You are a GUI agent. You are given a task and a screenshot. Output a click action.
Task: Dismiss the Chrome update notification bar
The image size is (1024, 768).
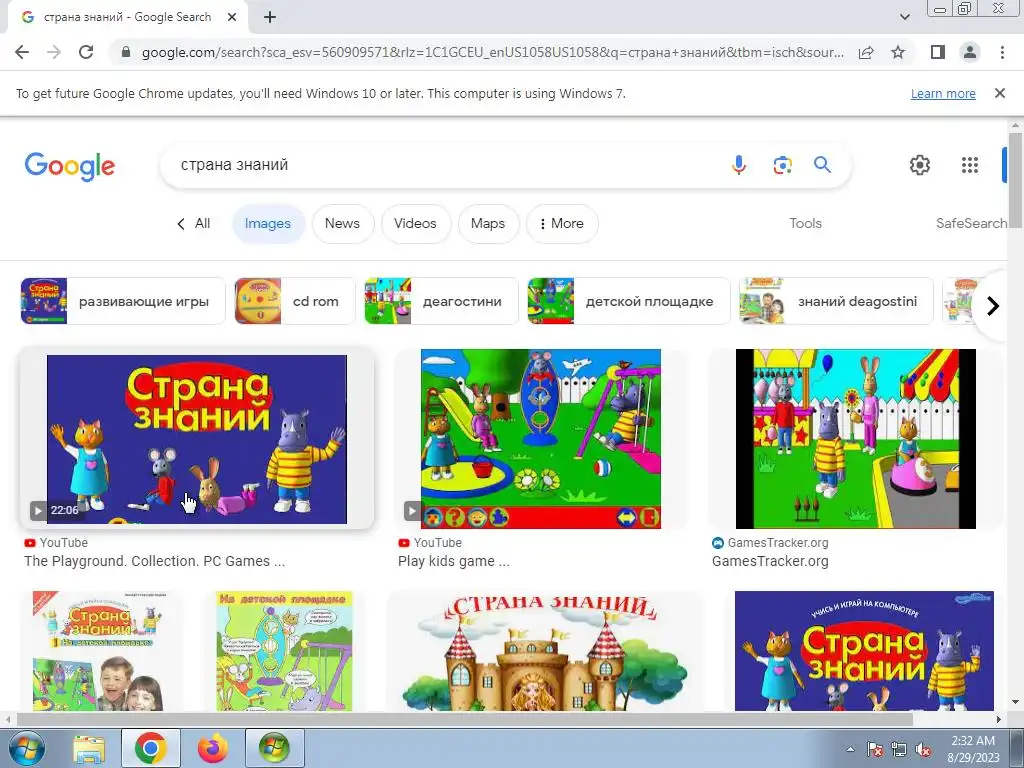click(x=999, y=93)
